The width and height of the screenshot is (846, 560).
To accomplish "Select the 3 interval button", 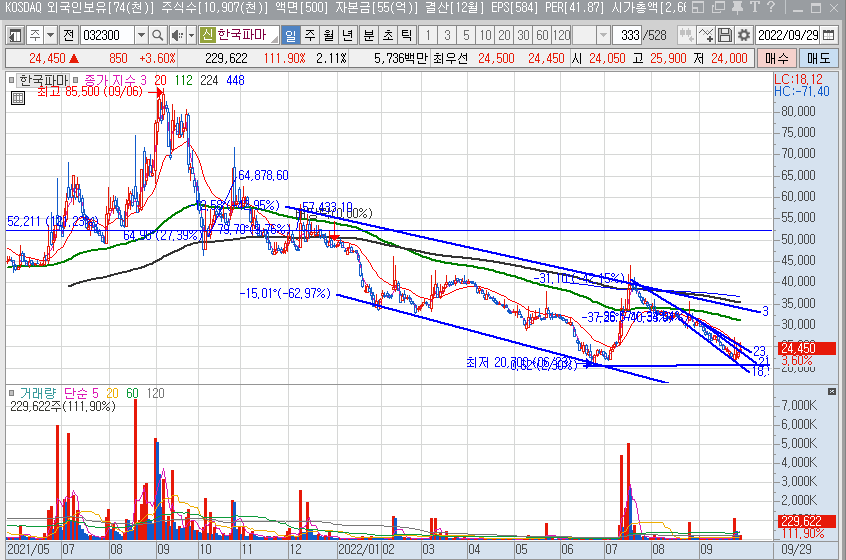I will (x=447, y=36).
